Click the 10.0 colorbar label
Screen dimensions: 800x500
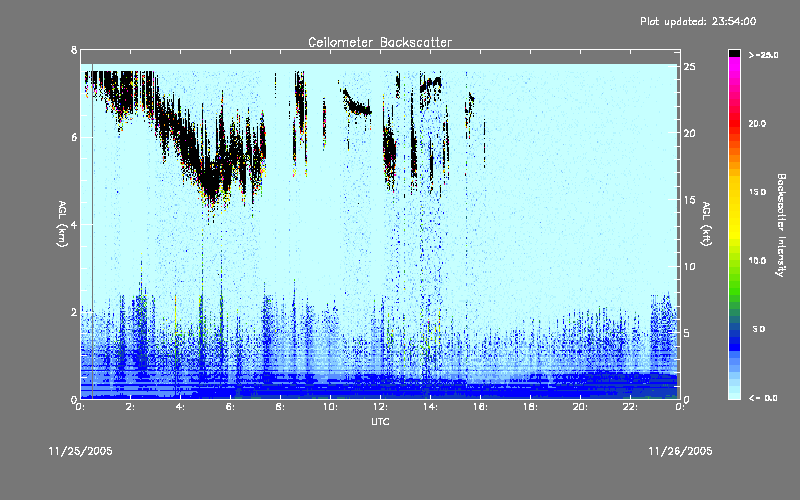(x=757, y=261)
